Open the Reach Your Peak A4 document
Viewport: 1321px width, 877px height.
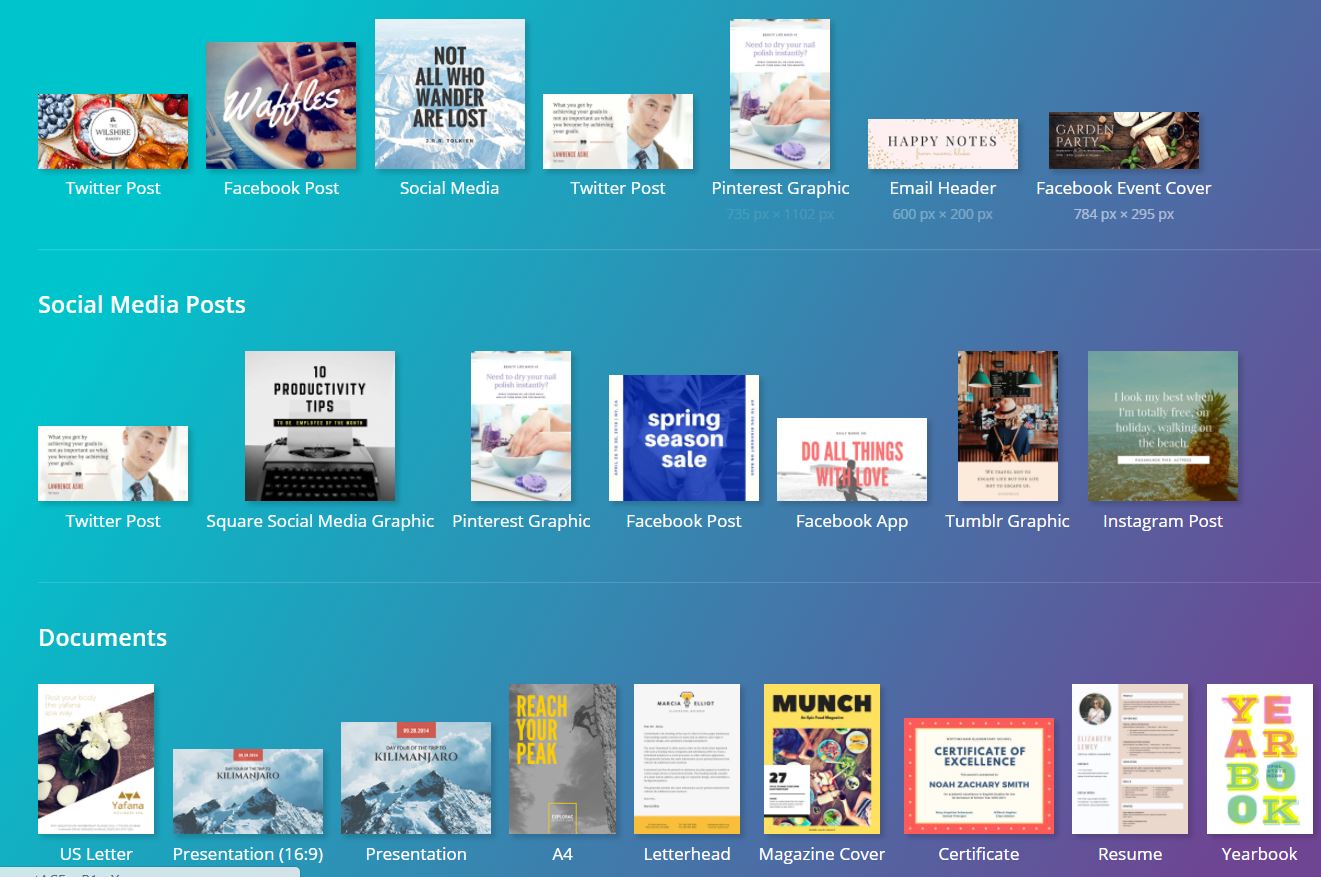(562, 758)
